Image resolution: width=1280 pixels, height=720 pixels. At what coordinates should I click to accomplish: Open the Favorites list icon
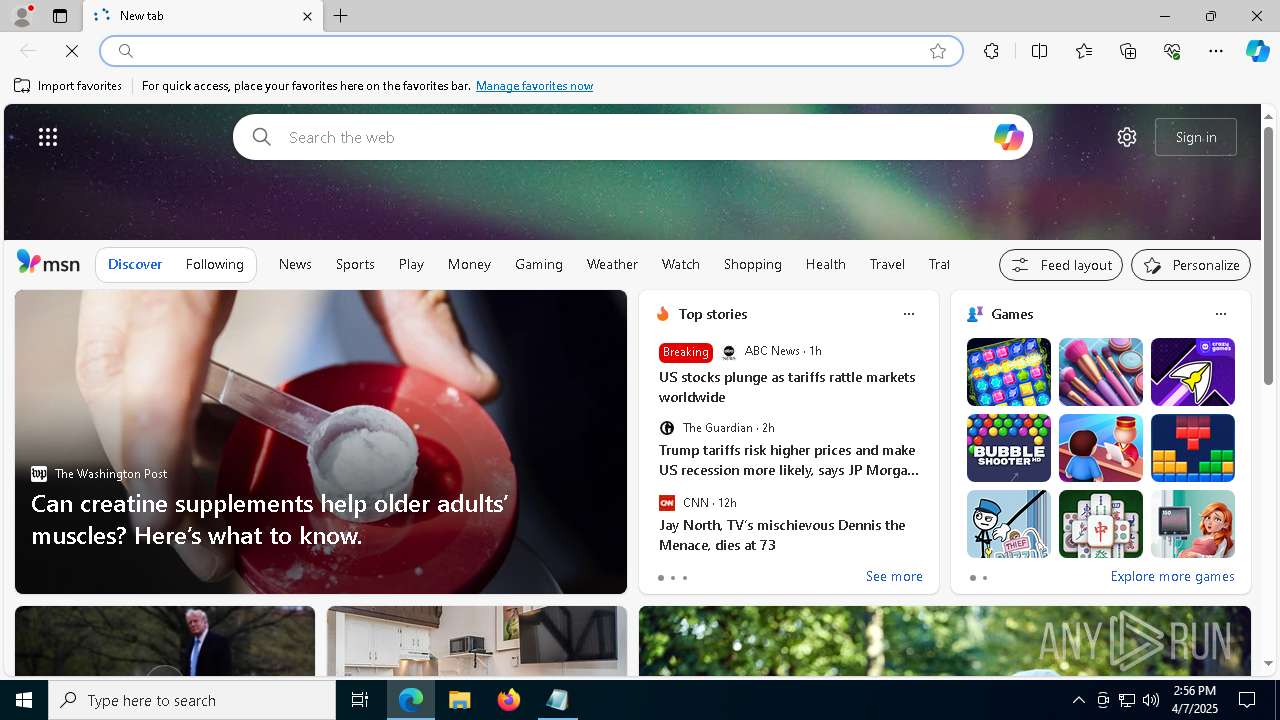coord(1084,51)
